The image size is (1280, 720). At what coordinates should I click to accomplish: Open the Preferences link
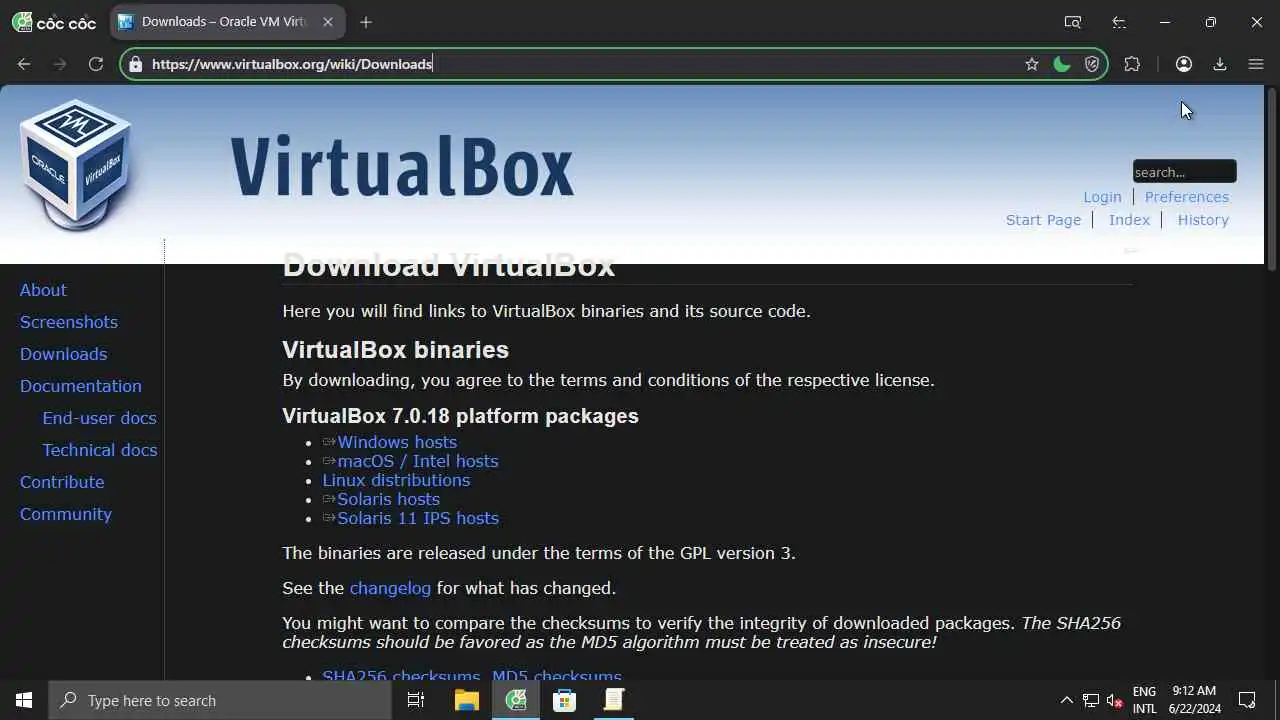1187,197
